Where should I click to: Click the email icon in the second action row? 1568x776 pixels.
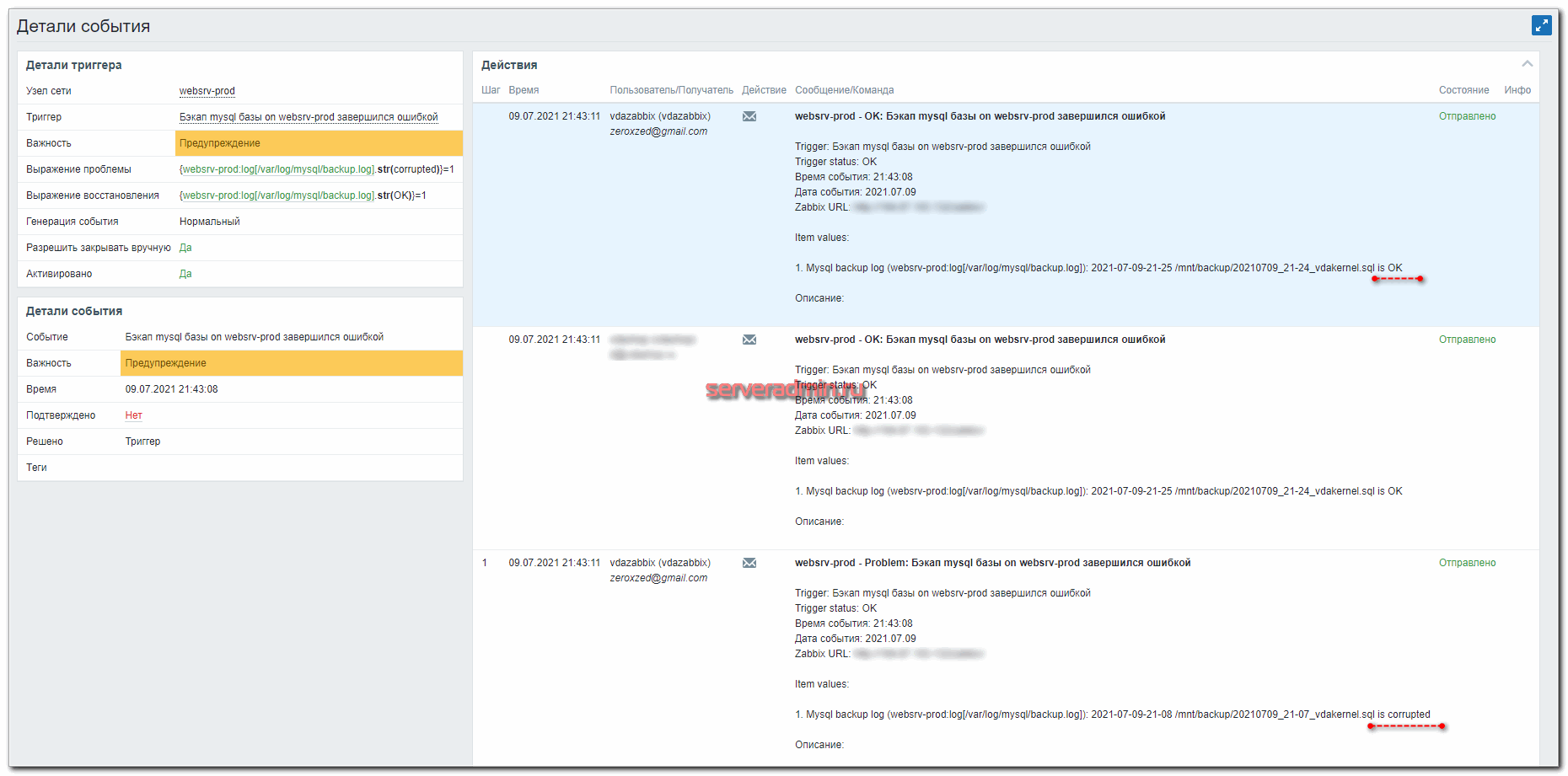(x=749, y=340)
